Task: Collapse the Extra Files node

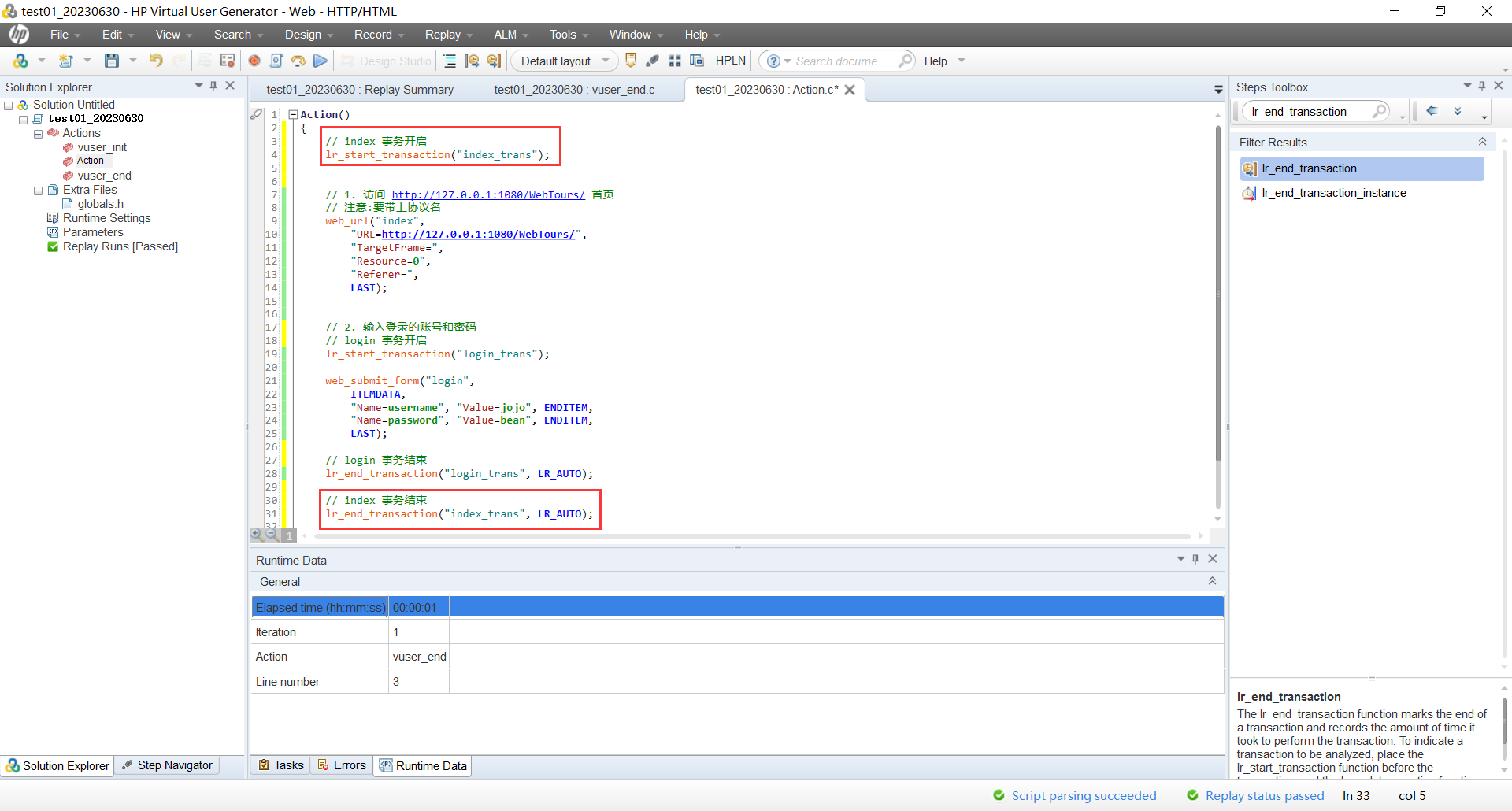Action: (38, 191)
